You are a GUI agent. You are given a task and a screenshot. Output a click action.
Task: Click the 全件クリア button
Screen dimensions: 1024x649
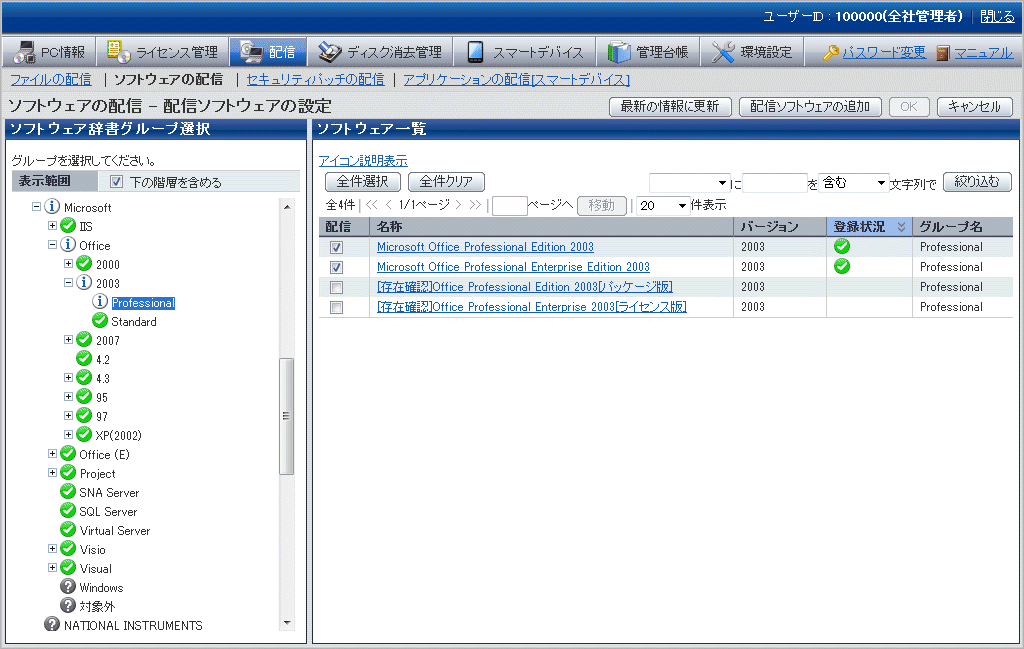pyautogui.click(x=446, y=182)
